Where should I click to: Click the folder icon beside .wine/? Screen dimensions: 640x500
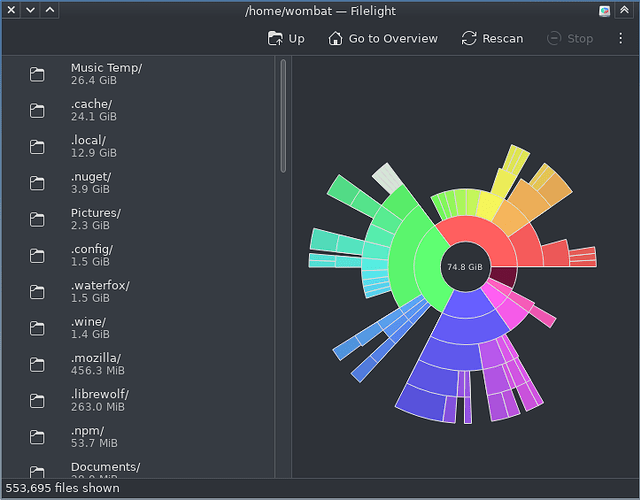38,328
